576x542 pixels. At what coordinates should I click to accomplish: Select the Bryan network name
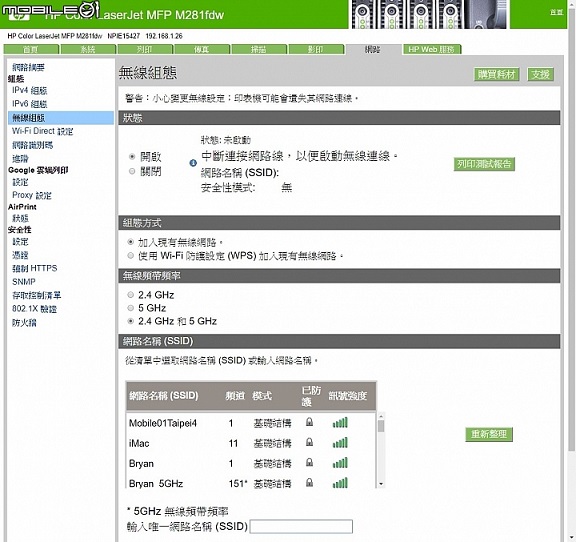(141, 464)
